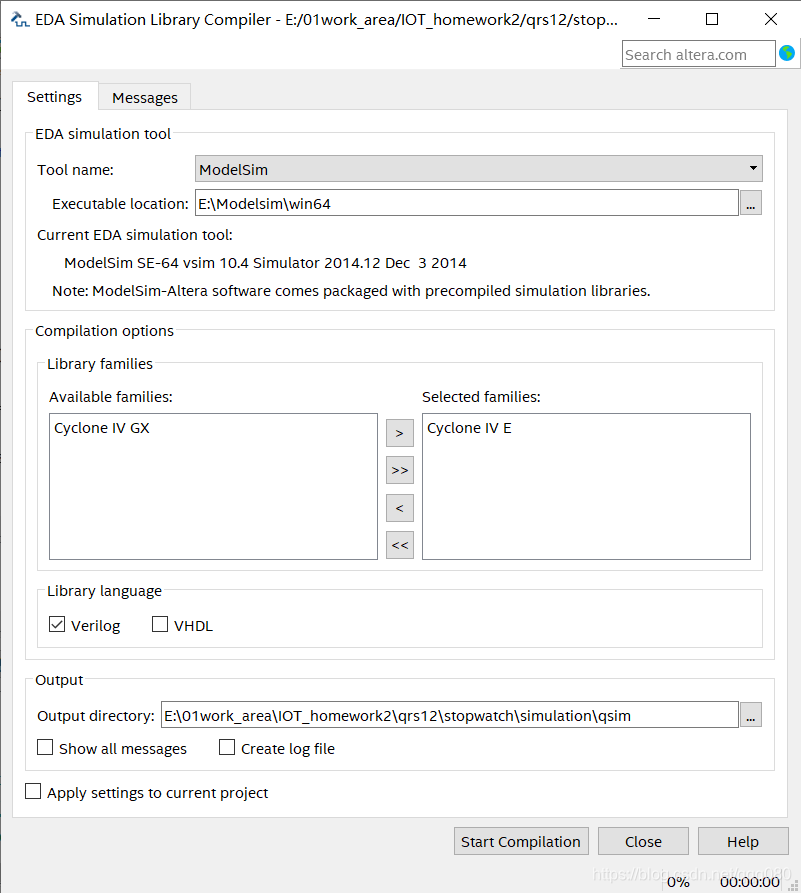801x893 pixels.
Task: Enable Show all messages
Action: pos(45,747)
